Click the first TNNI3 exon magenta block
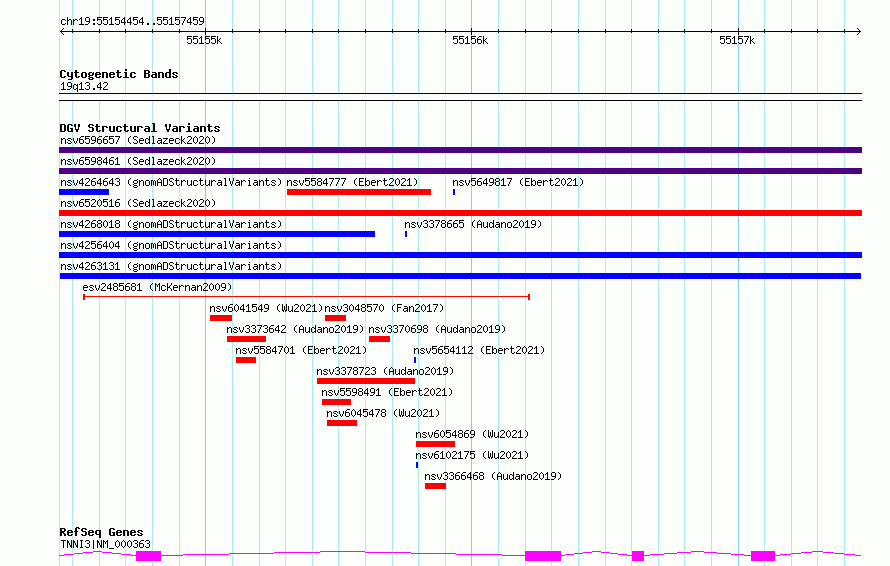The height and width of the screenshot is (566, 890). (148, 556)
